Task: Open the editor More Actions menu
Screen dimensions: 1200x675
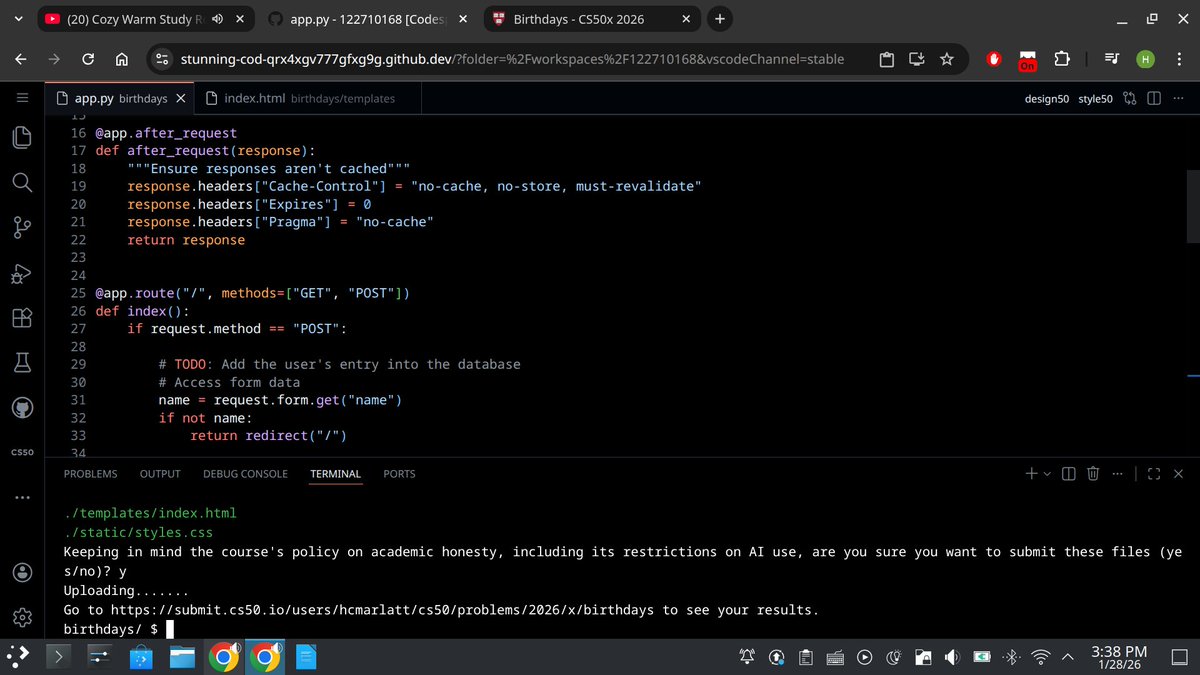Action: (x=1178, y=98)
